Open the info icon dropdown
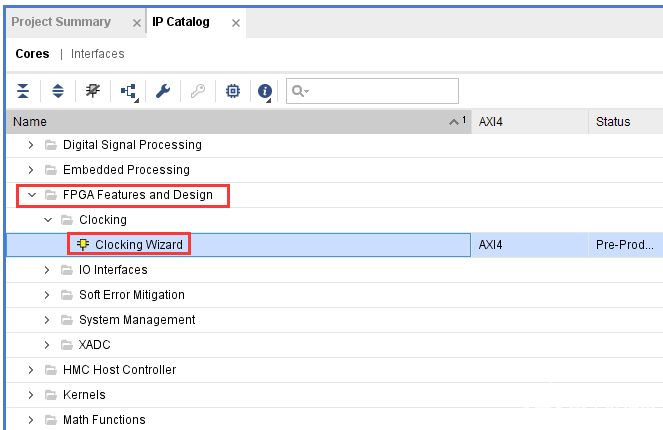The height and width of the screenshot is (430, 663). [x=265, y=91]
